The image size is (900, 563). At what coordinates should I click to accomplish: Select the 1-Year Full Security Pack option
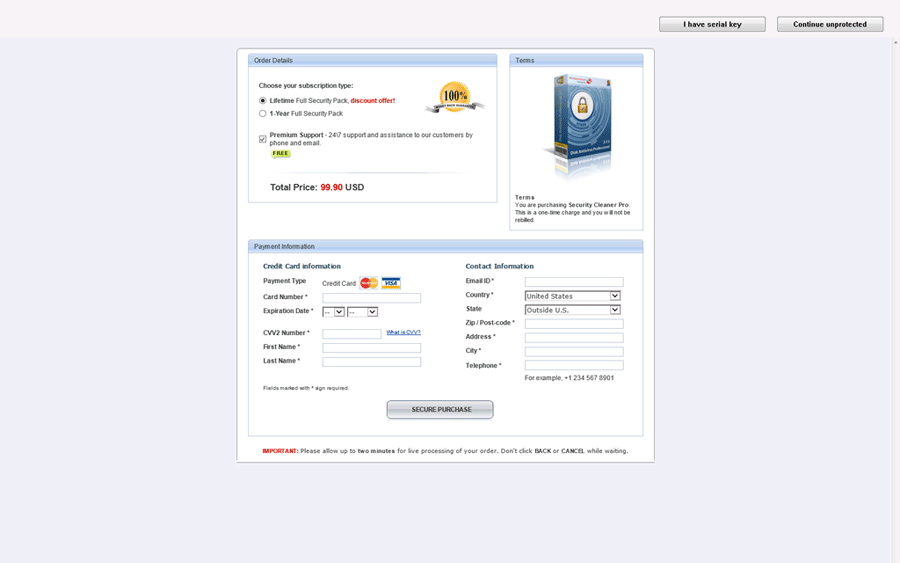pos(263,114)
